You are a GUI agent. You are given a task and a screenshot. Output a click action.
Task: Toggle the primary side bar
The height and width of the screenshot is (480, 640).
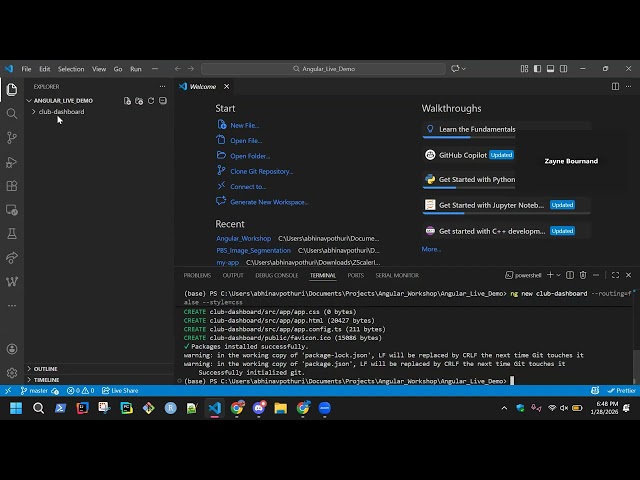coord(538,69)
